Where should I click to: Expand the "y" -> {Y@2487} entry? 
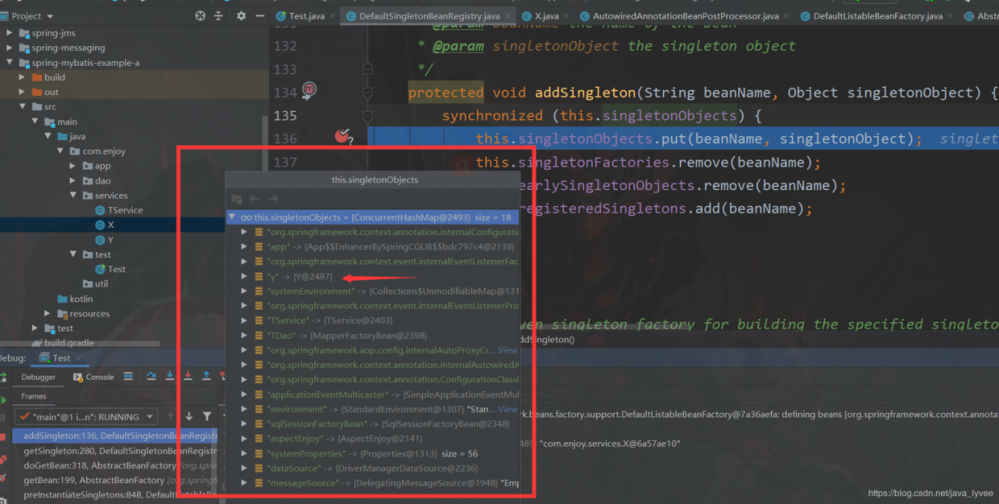coord(244,277)
